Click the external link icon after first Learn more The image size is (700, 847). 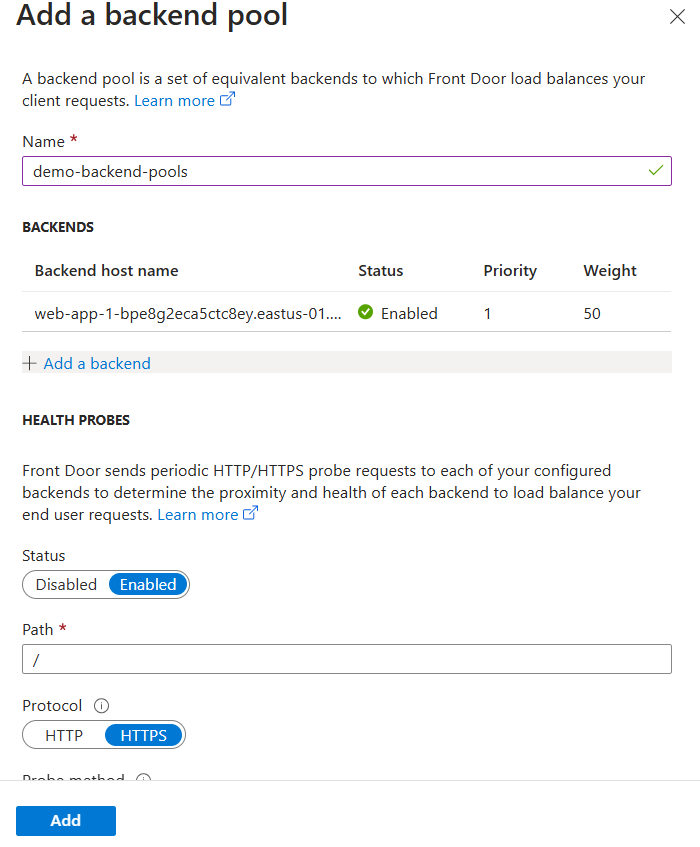coord(227,101)
